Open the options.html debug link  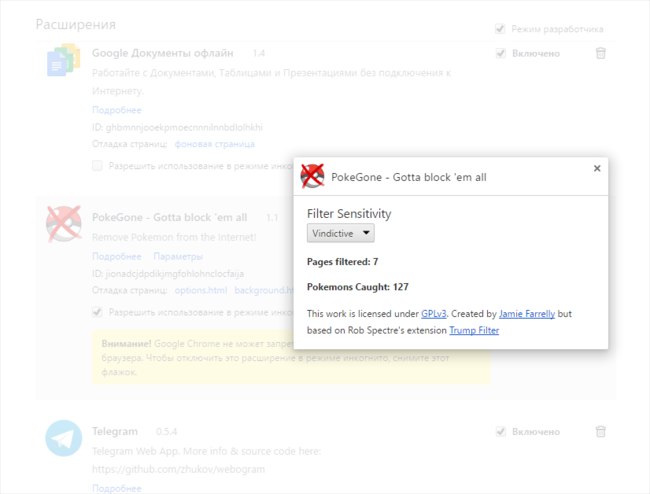tap(201, 290)
